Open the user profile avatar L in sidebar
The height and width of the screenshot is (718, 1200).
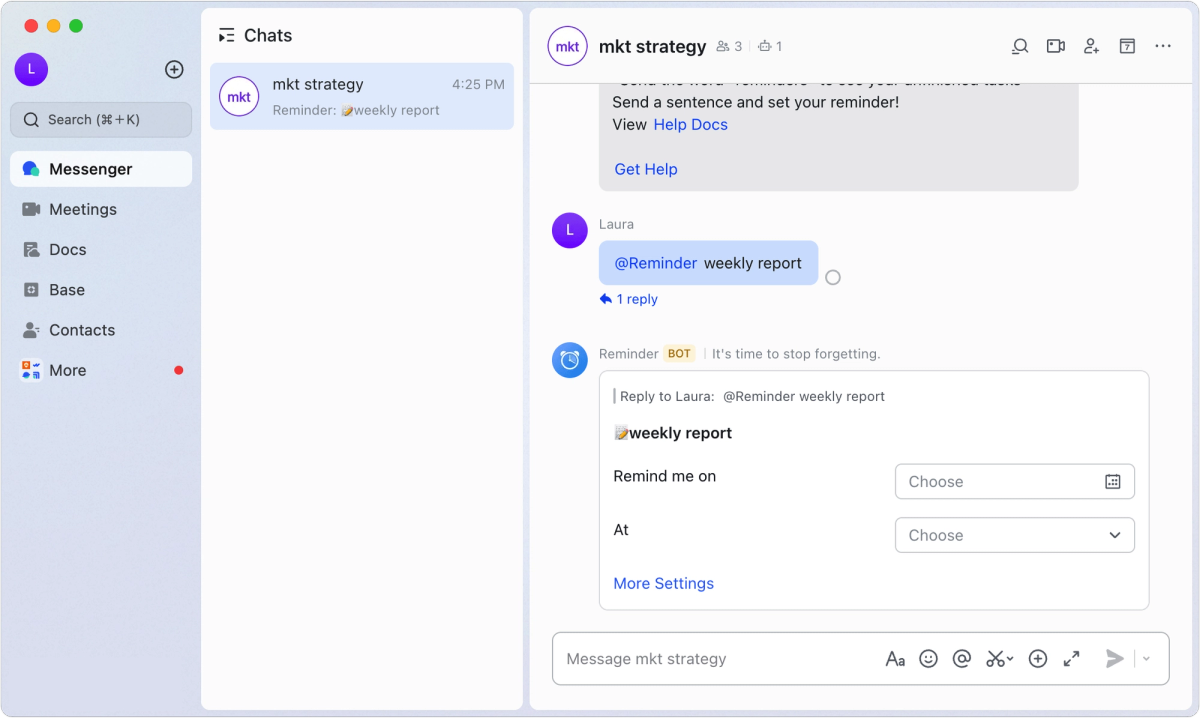(x=31, y=69)
